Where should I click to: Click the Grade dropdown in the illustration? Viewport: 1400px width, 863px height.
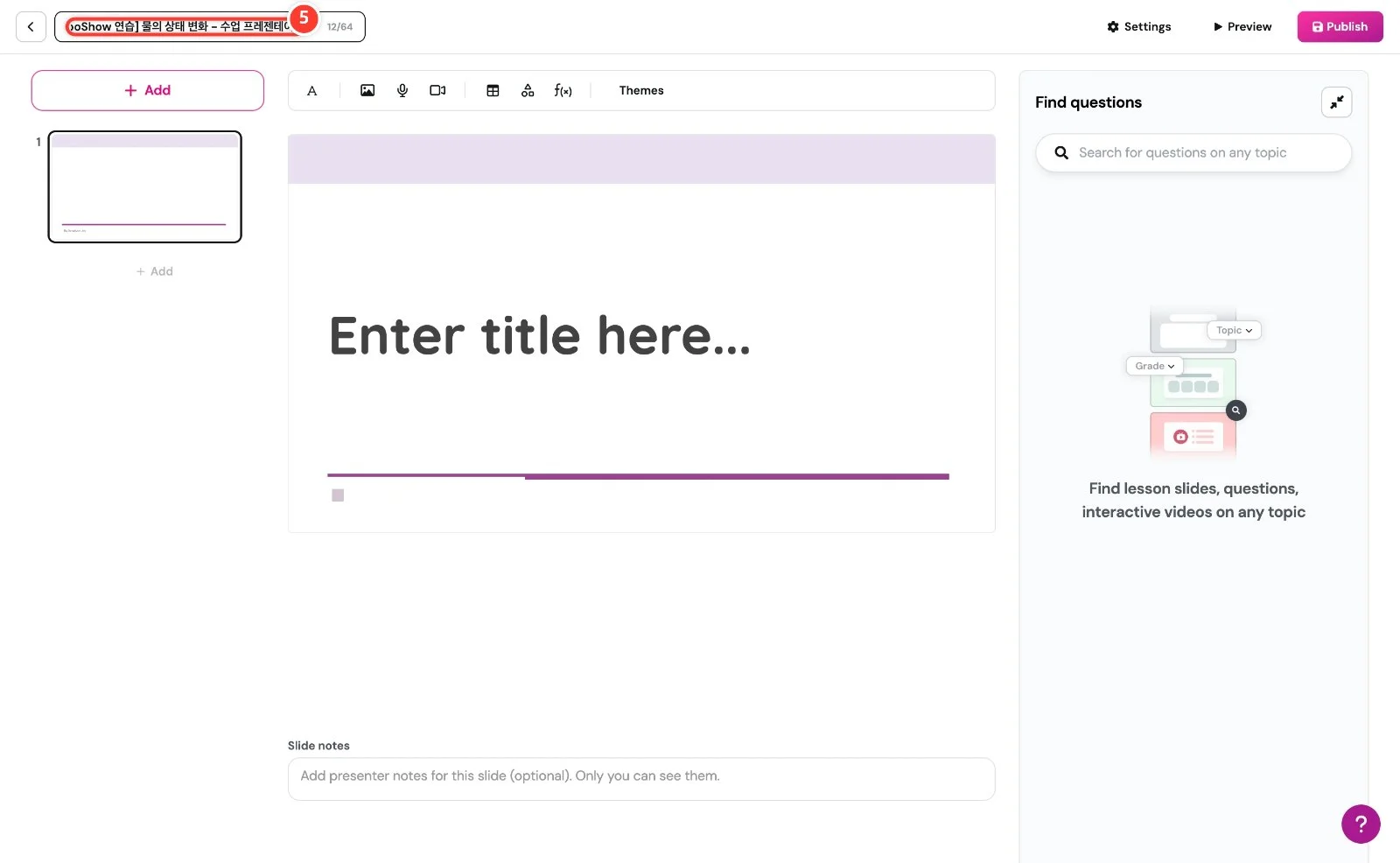[1154, 366]
